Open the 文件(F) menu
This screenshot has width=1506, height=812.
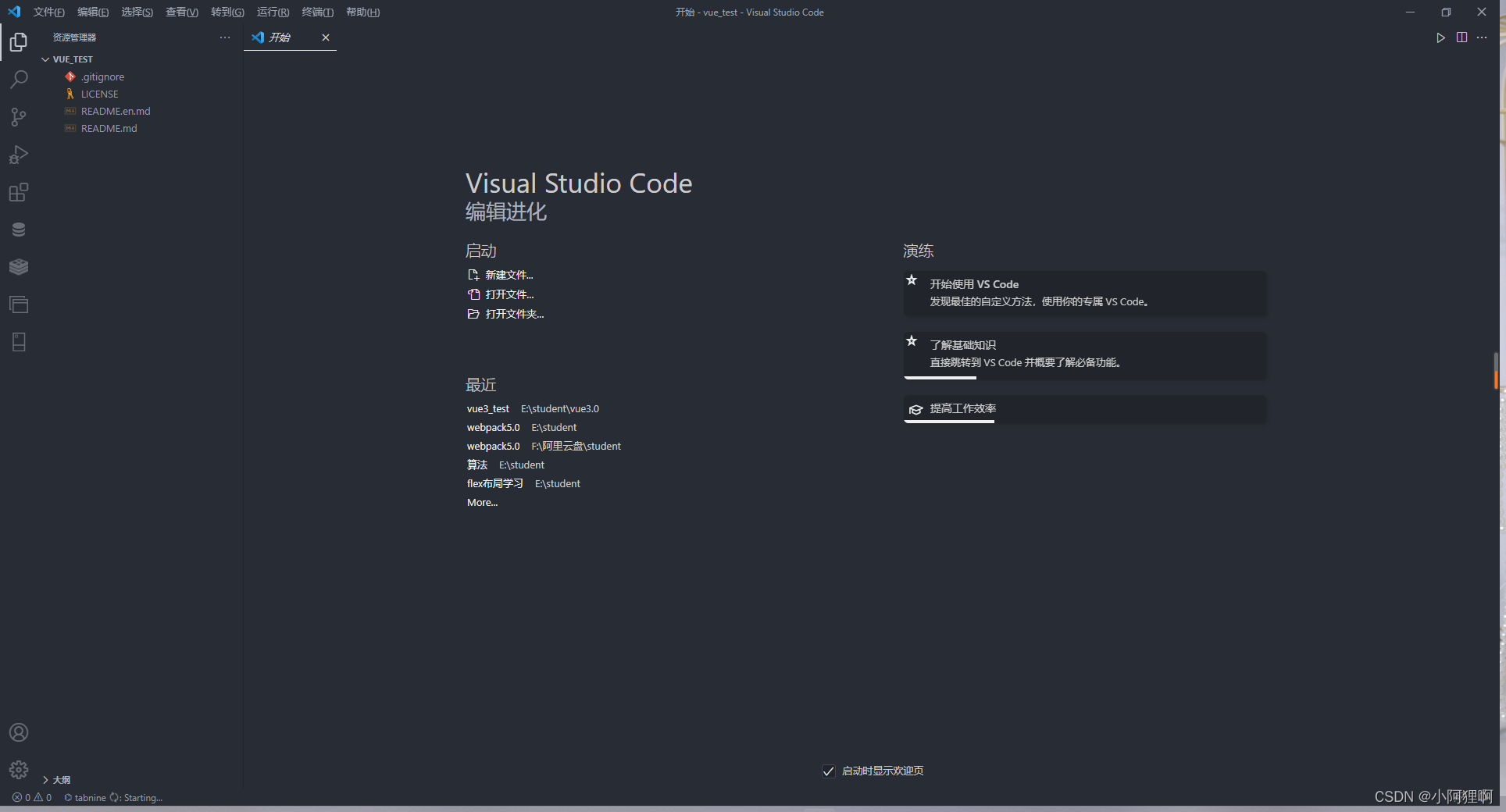(49, 12)
